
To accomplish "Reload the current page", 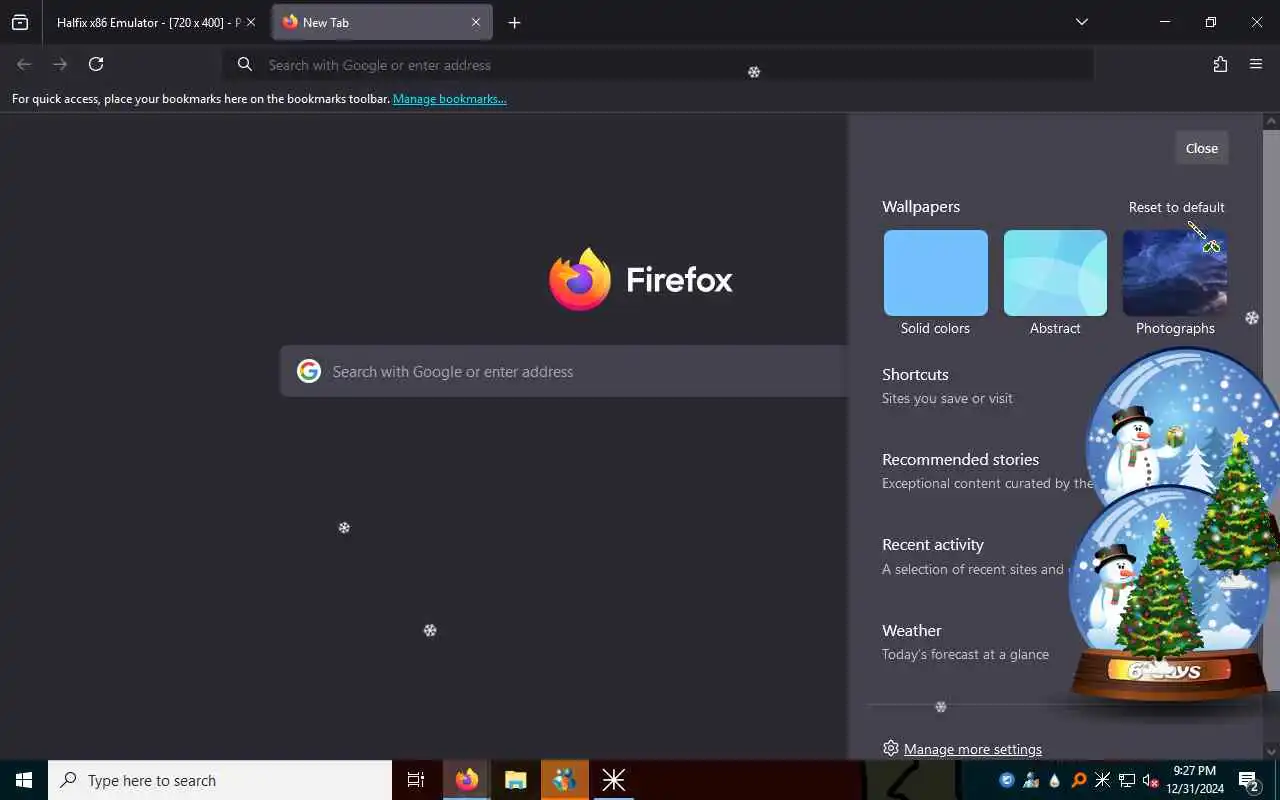I will pyautogui.click(x=96, y=64).
